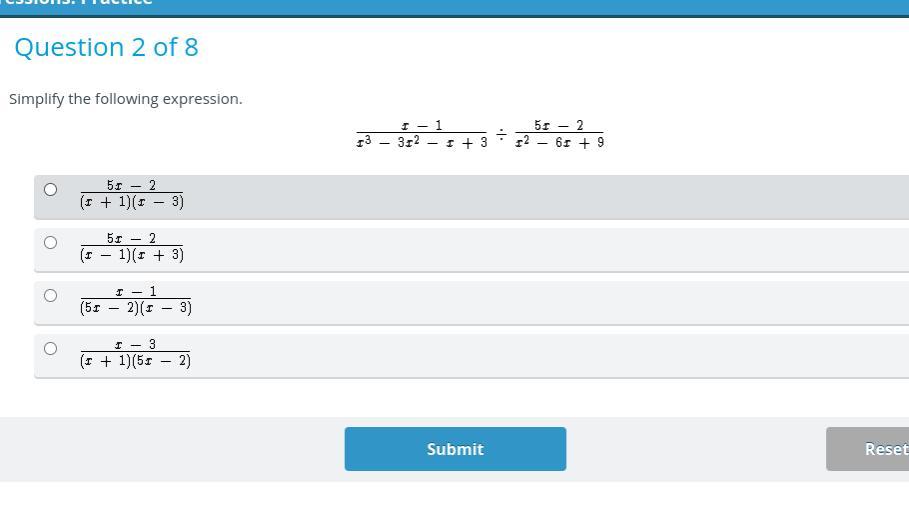Click the "Simplify the following expression." instruction text
The width and height of the screenshot is (909, 512).
tap(126, 99)
